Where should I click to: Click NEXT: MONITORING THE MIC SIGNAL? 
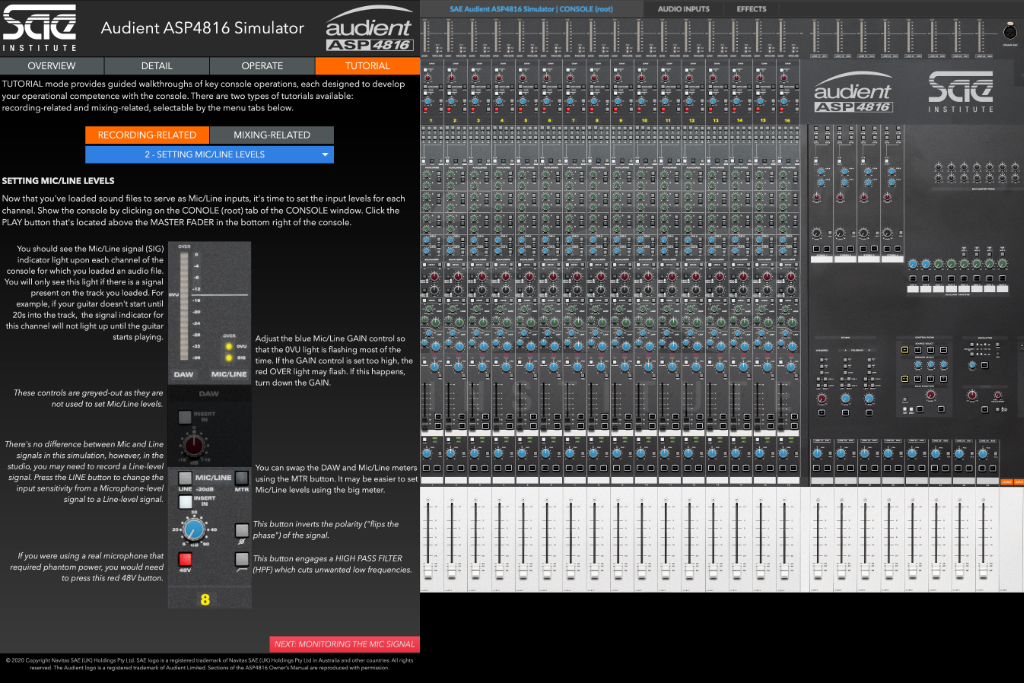click(344, 644)
